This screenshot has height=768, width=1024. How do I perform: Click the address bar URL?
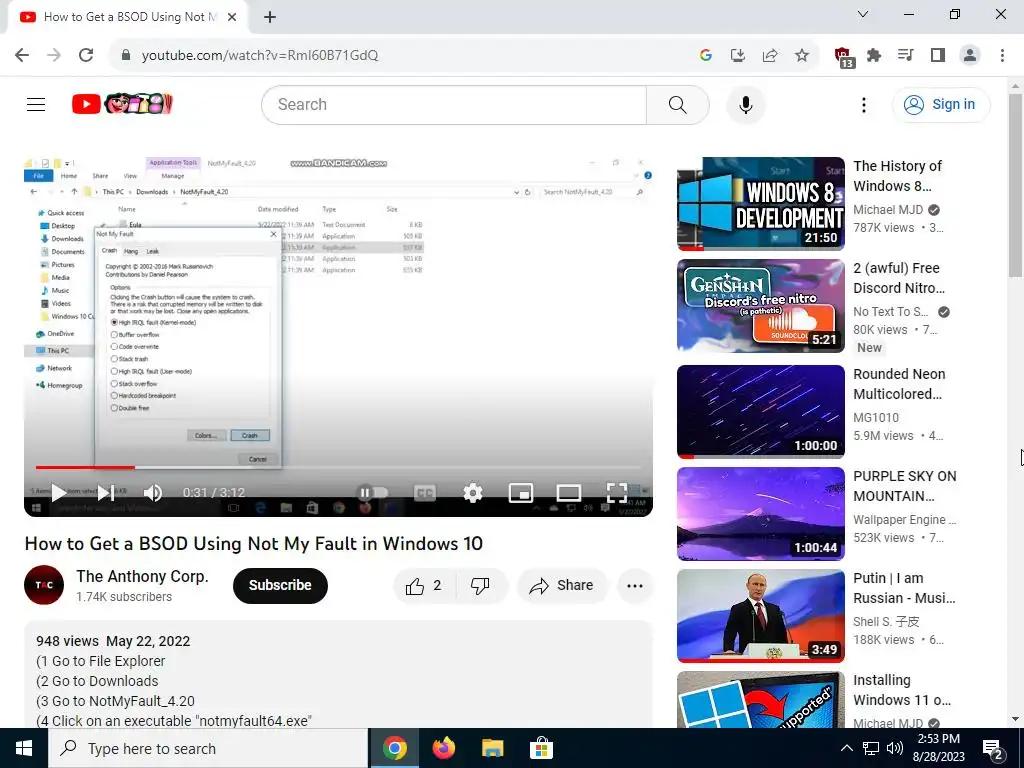coord(260,56)
